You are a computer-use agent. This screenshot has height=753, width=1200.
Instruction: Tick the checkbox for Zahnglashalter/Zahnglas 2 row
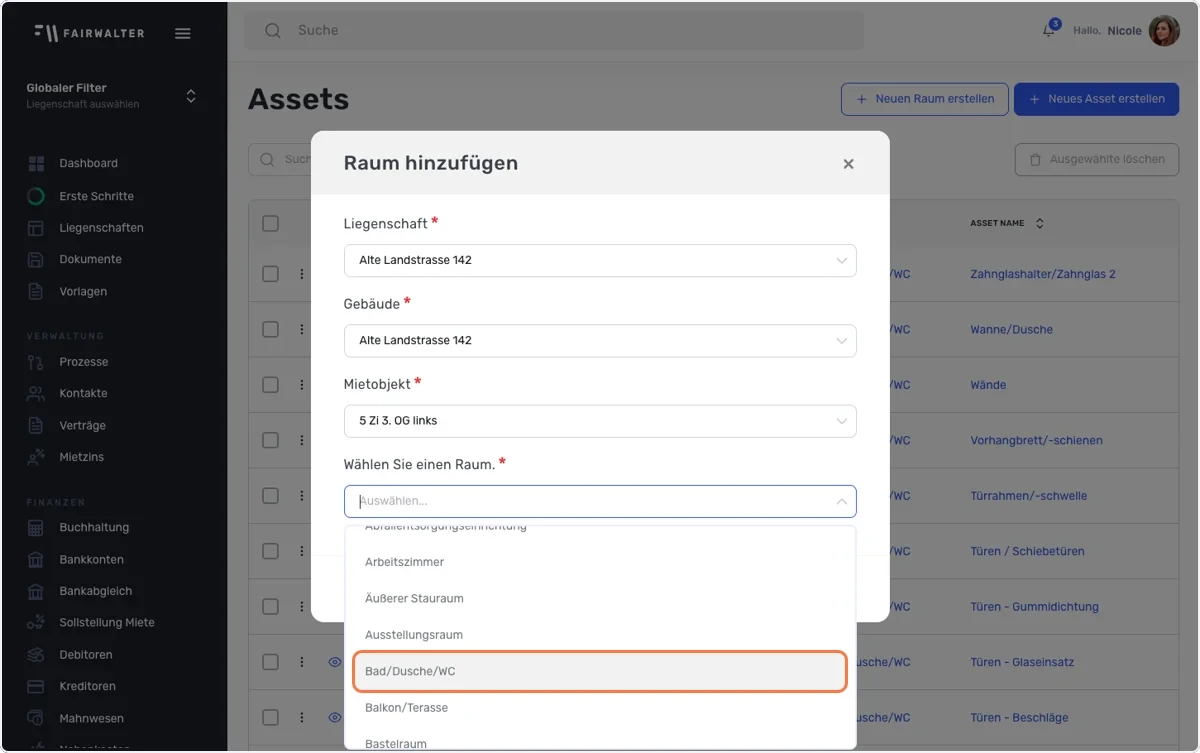pyautogui.click(x=270, y=274)
